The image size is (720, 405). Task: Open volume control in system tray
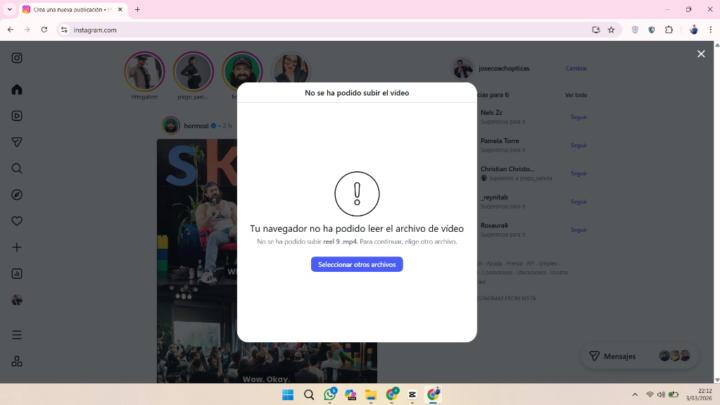tap(661, 394)
